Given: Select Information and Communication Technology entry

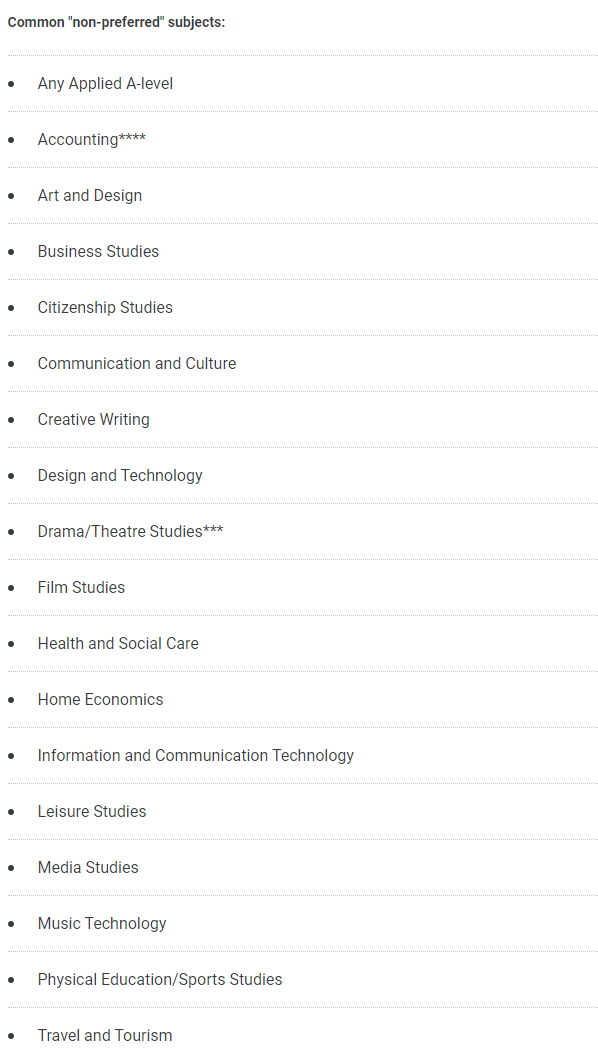Looking at the screenshot, I should tap(196, 755).
